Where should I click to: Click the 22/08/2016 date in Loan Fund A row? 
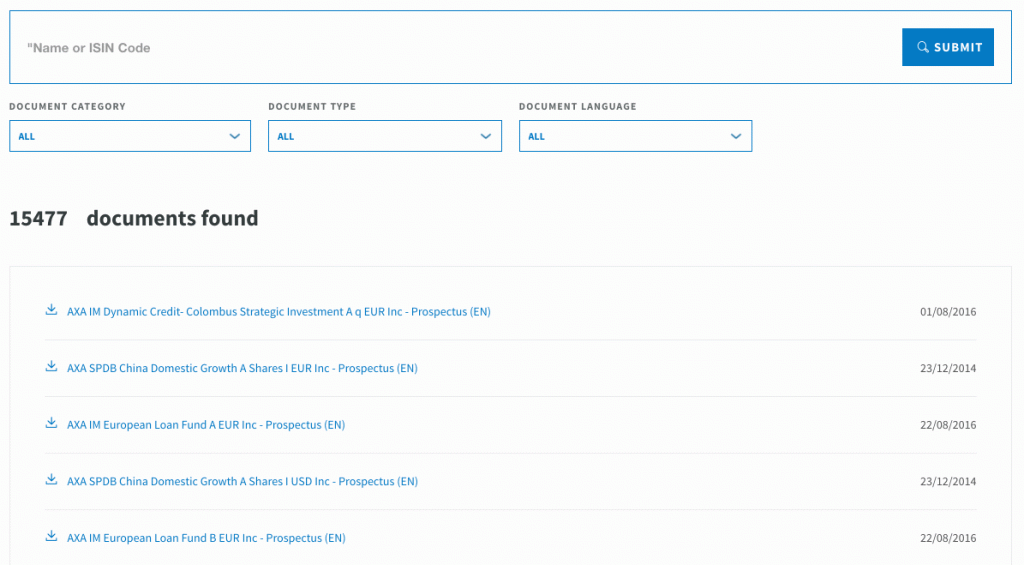[948, 425]
